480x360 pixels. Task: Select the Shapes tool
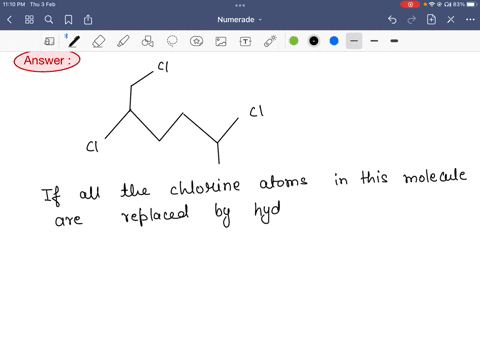148,41
